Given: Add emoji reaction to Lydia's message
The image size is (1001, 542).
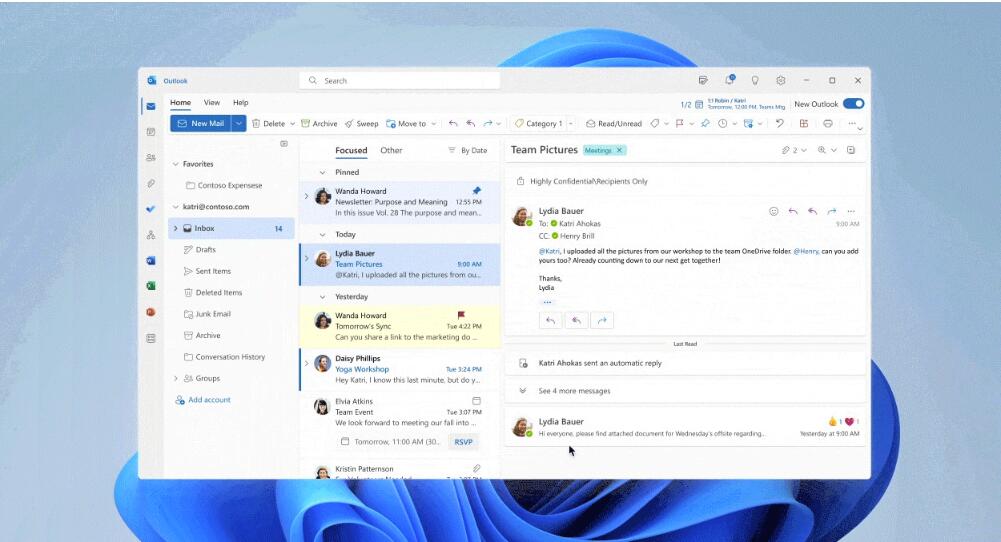Looking at the screenshot, I should 774,211.
